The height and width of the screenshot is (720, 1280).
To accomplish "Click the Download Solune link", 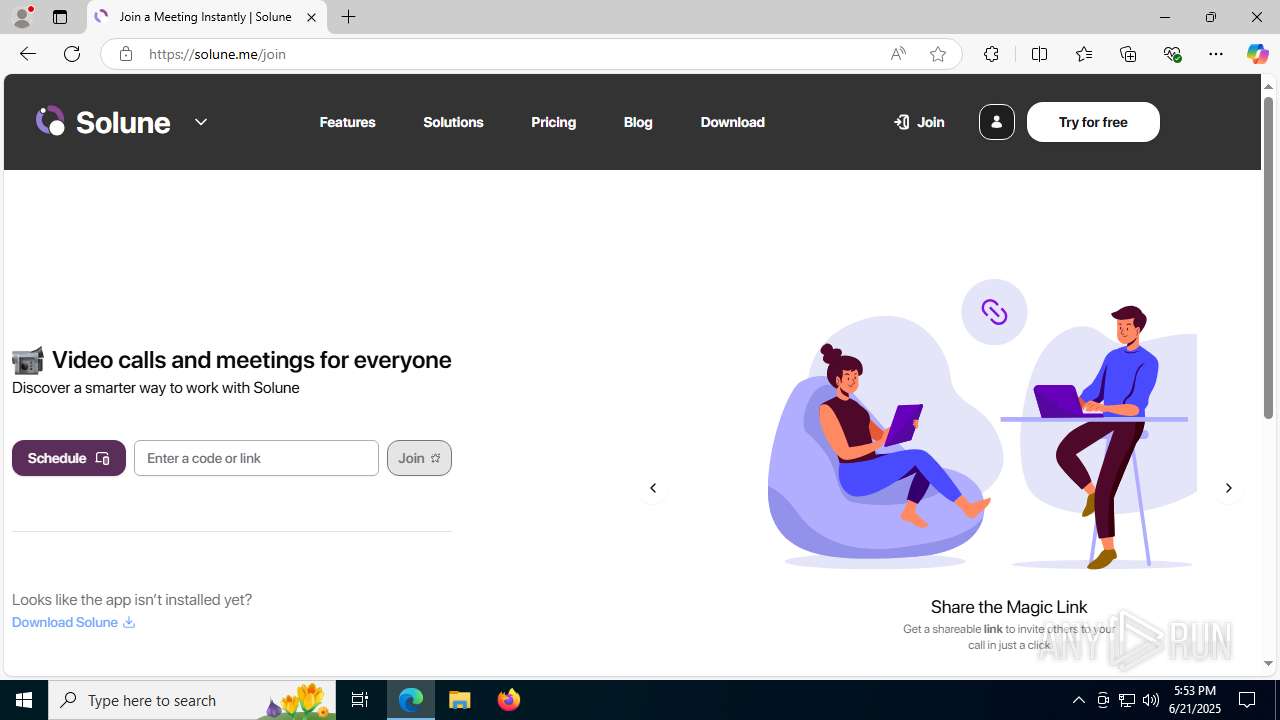I will [73, 622].
